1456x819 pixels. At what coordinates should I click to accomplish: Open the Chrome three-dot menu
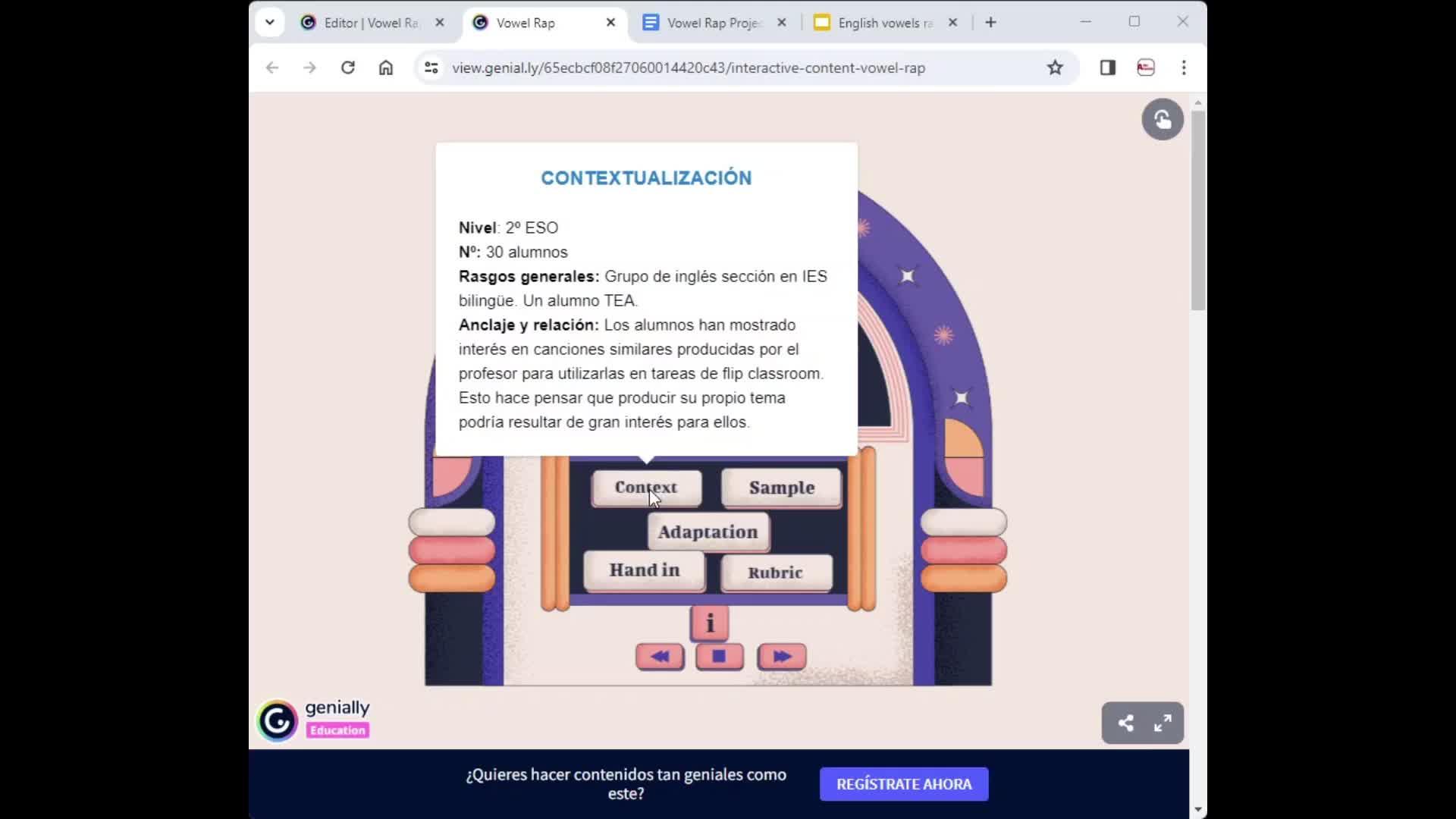pos(1183,67)
